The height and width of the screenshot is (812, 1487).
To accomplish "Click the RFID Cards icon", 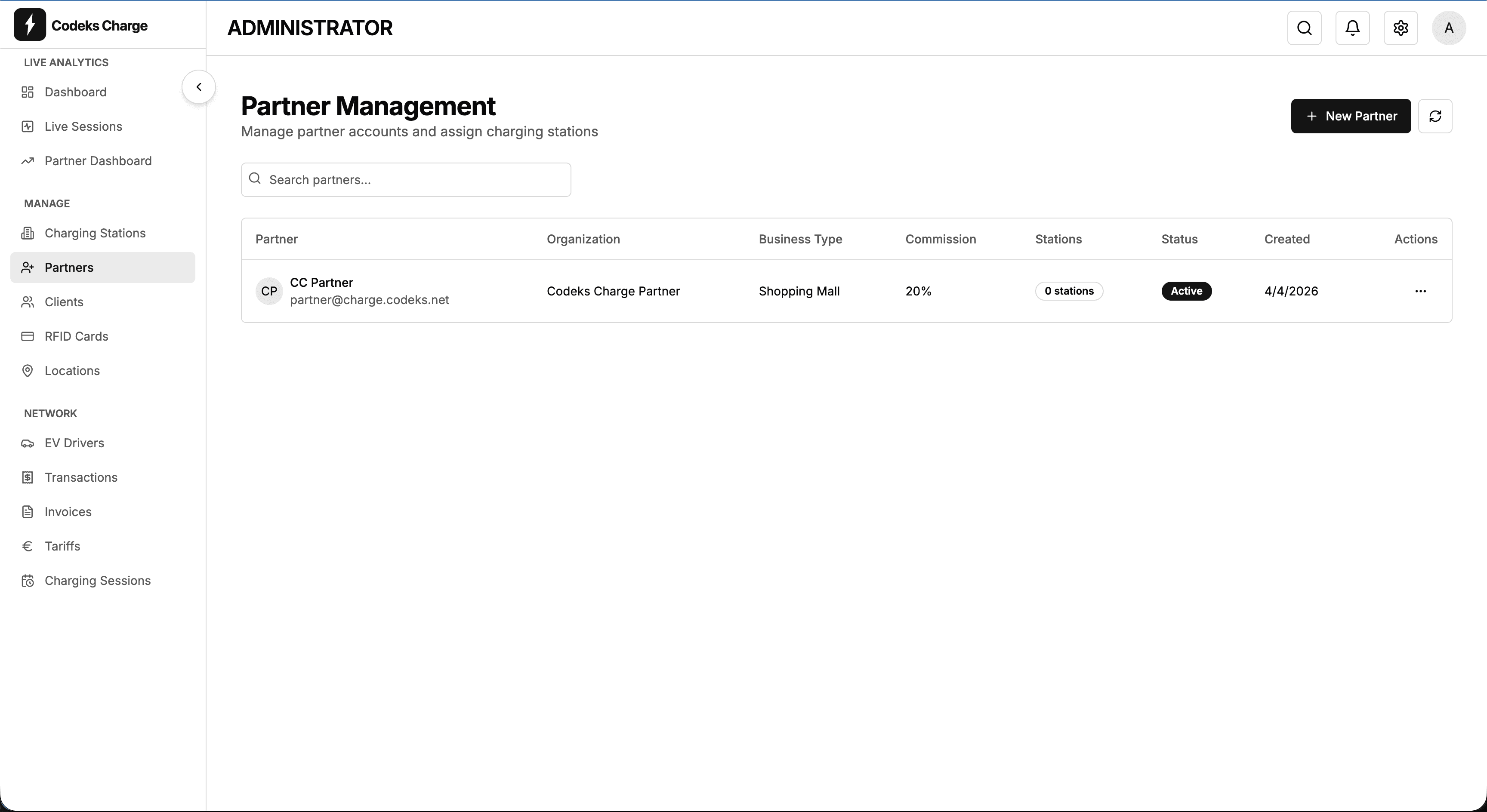I will [28, 336].
